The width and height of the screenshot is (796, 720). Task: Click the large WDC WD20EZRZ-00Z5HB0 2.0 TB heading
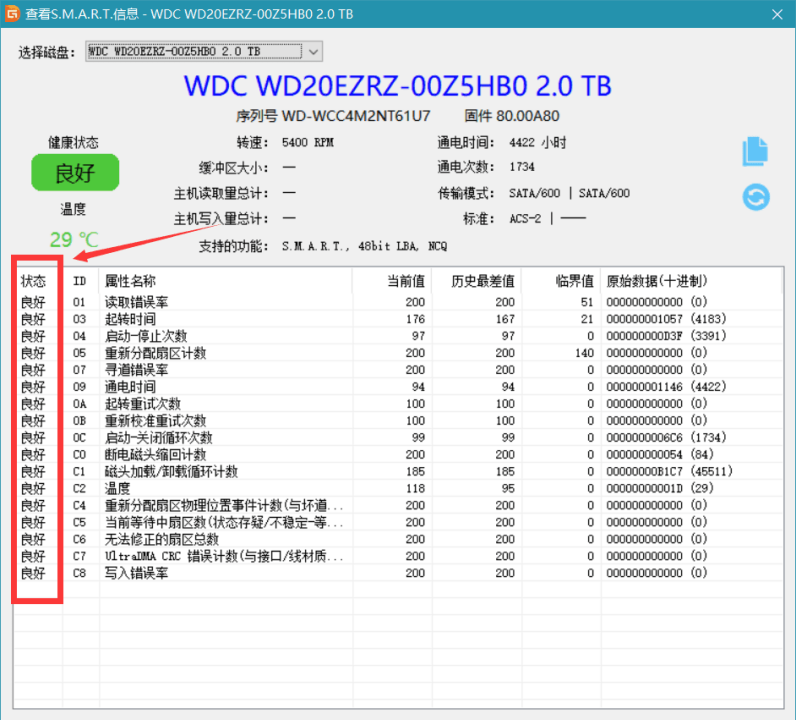click(x=397, y=86)
